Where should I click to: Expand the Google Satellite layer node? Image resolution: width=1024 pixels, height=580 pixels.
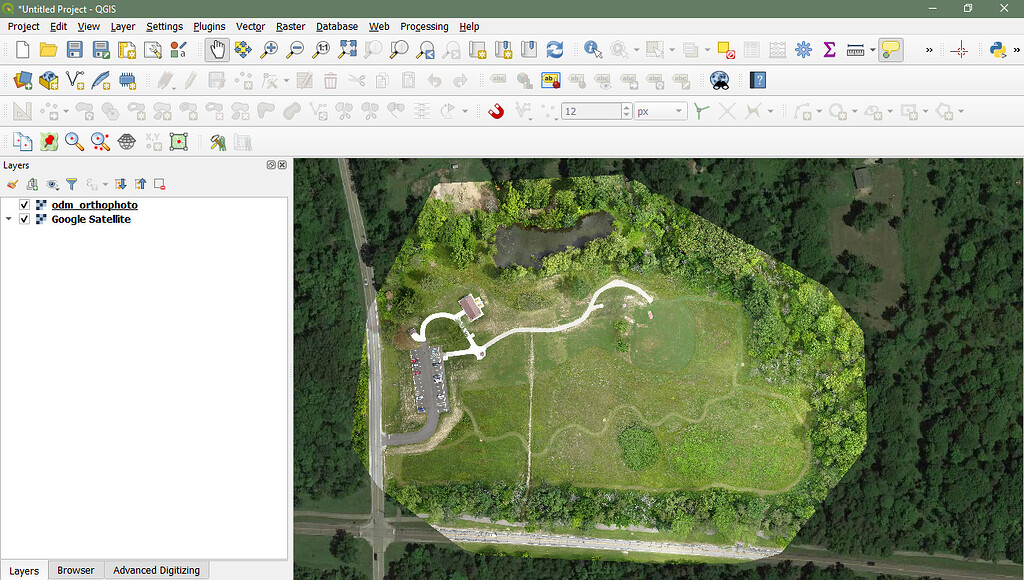[8, 219]
